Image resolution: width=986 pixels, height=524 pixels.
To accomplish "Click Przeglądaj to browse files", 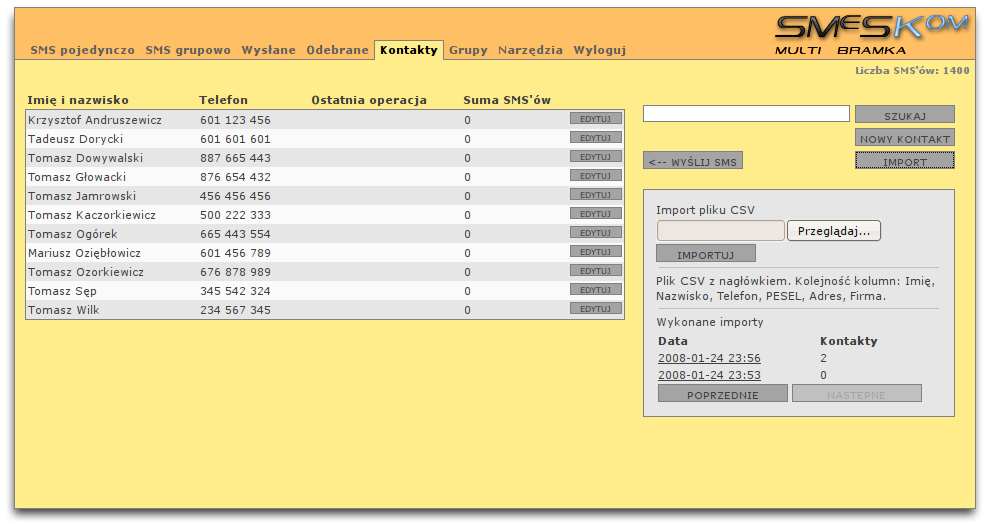I will [834, 231].
